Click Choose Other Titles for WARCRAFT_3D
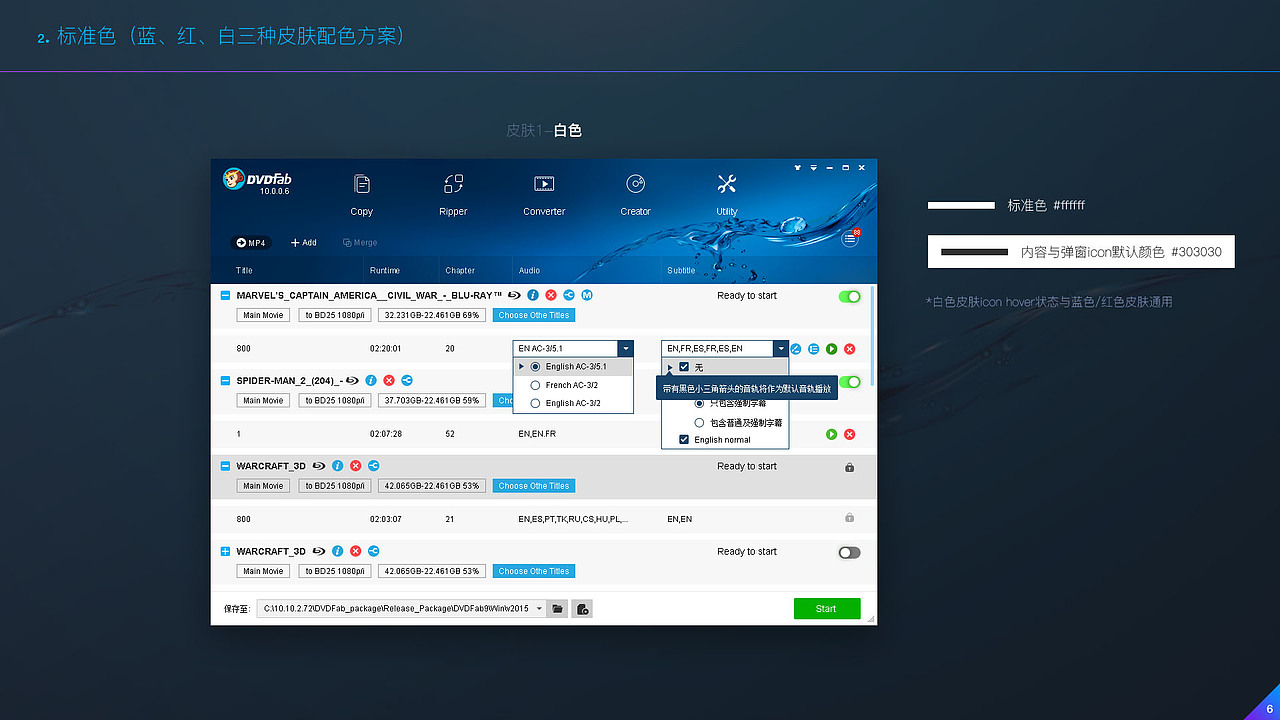The image size is (1280, 720). 533,485
